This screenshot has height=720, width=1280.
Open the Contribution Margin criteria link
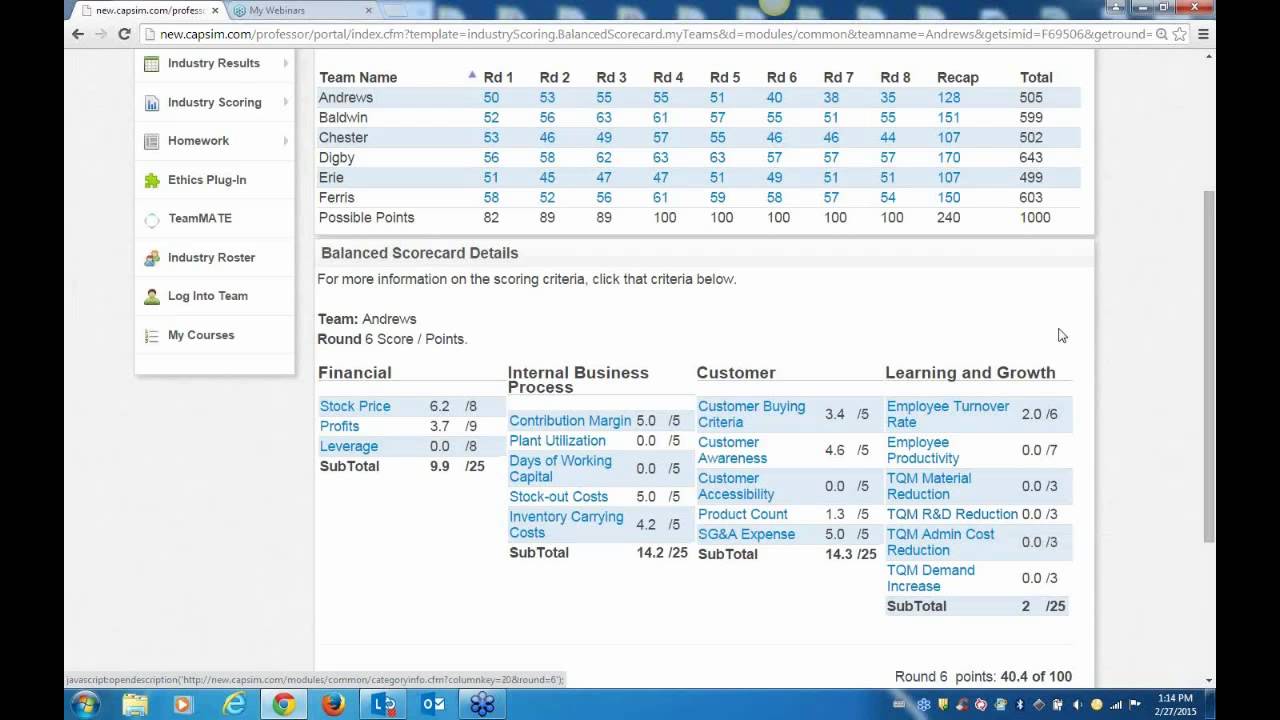570,421
